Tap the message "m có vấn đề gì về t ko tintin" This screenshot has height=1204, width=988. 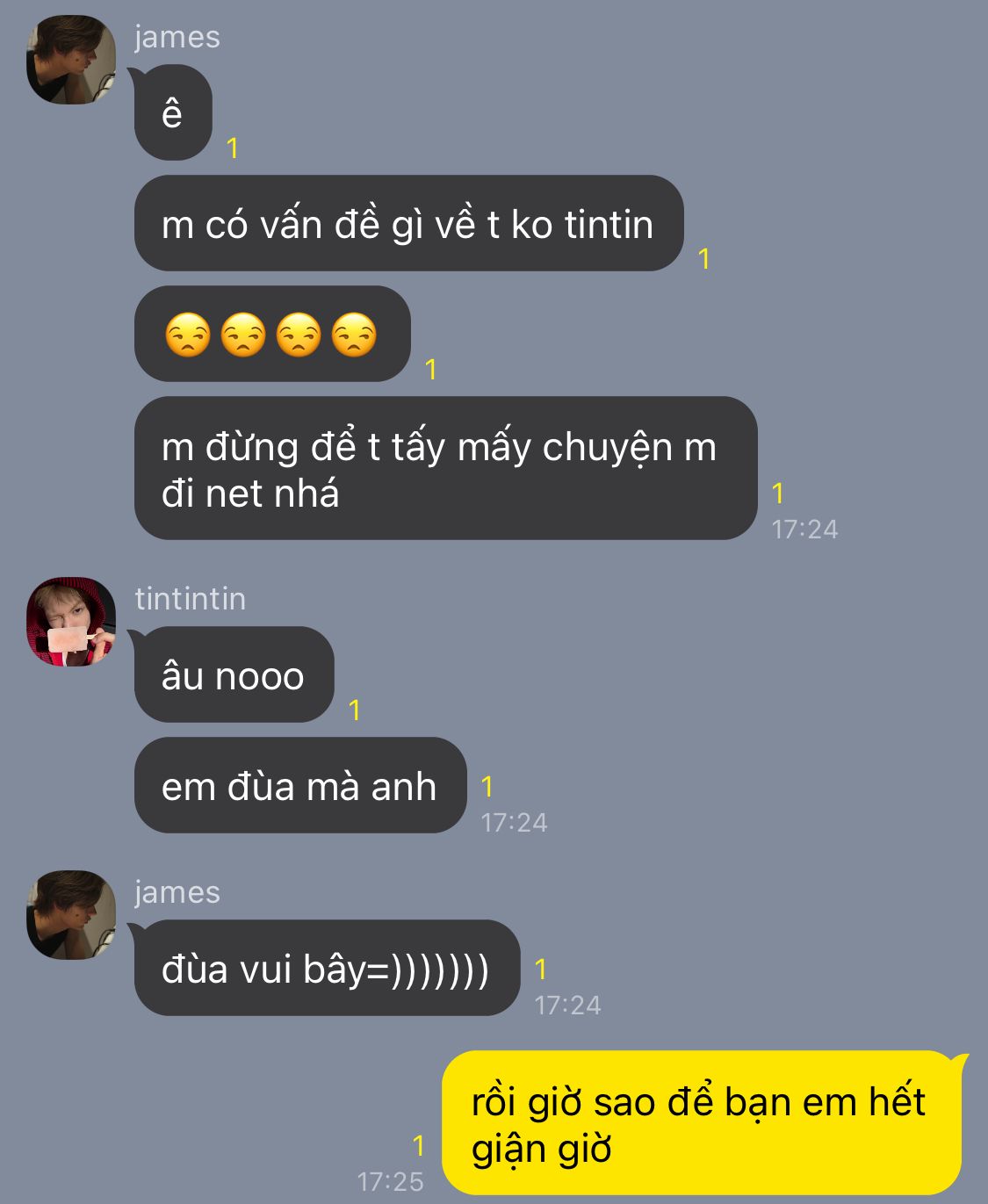tap(408, 223)
